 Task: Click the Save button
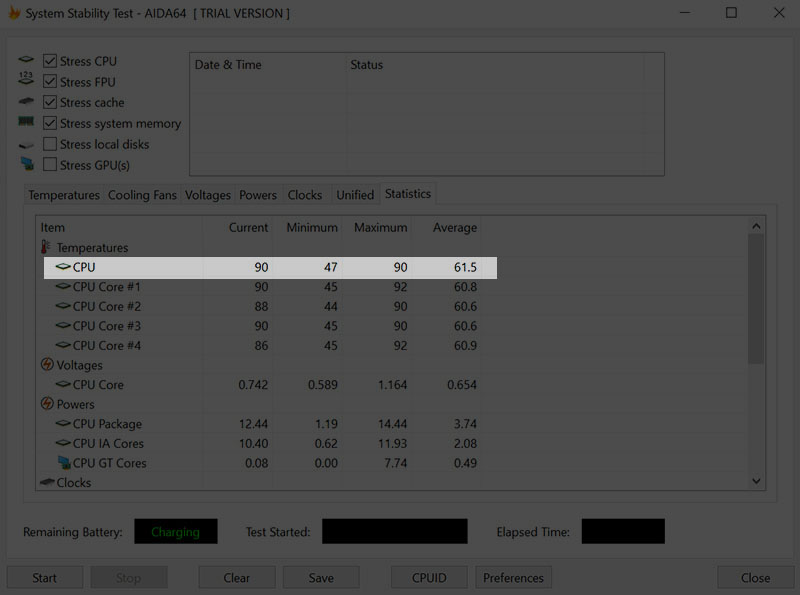pos(321,578)
